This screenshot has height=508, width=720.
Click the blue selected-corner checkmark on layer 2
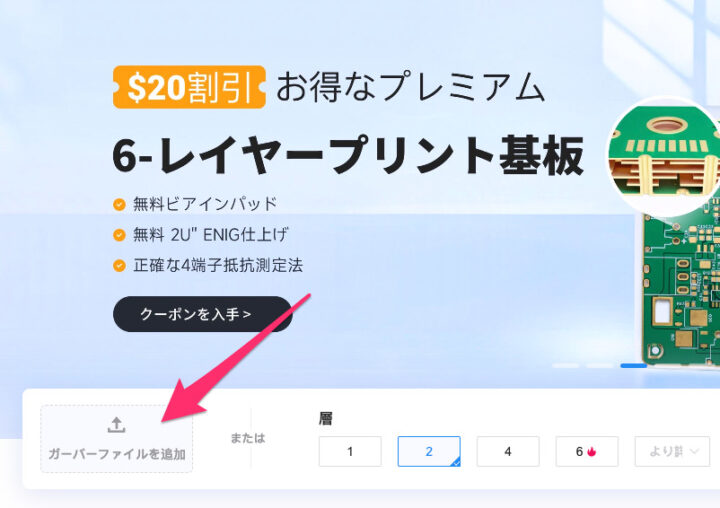[x=456, y=463]
